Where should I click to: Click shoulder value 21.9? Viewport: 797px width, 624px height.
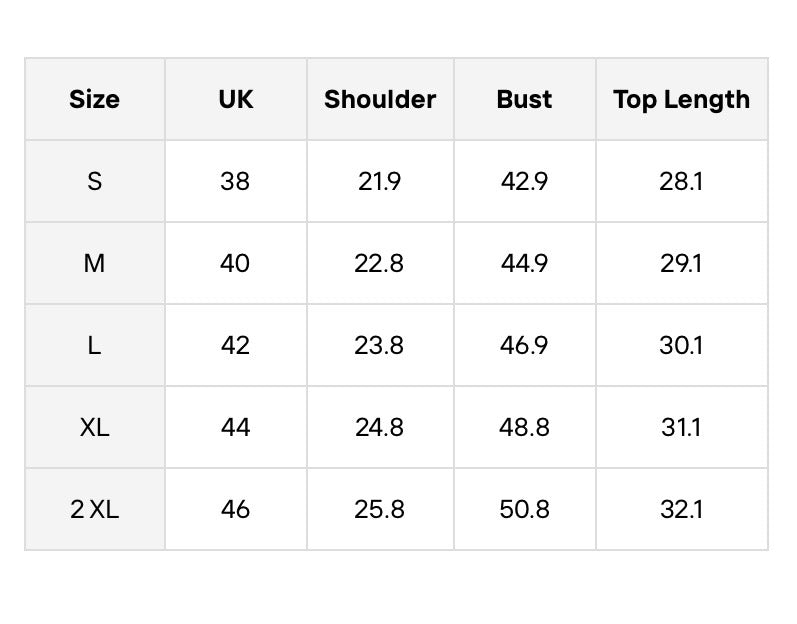coord(380,181)
